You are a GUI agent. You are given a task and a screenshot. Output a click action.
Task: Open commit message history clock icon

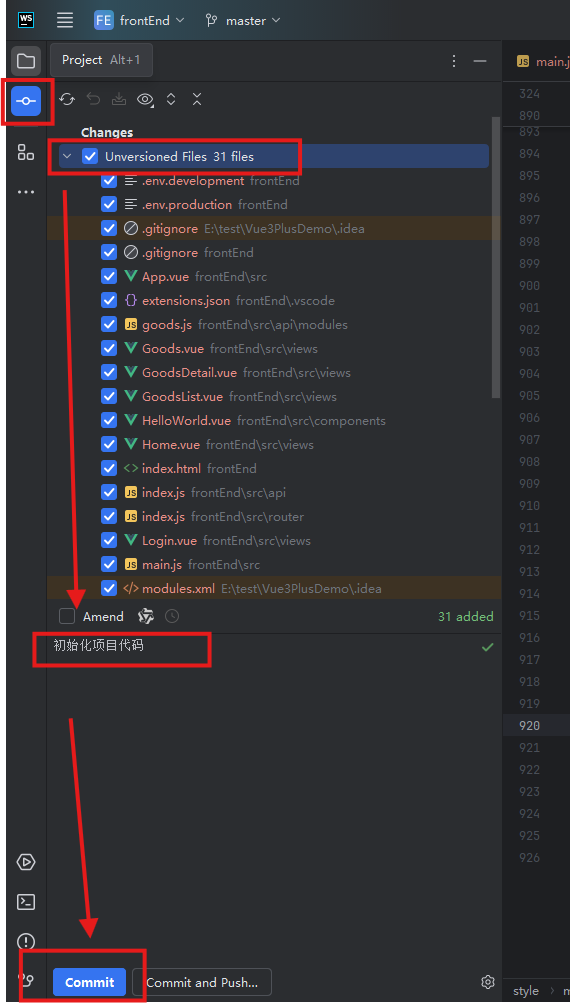pos(172,617)
